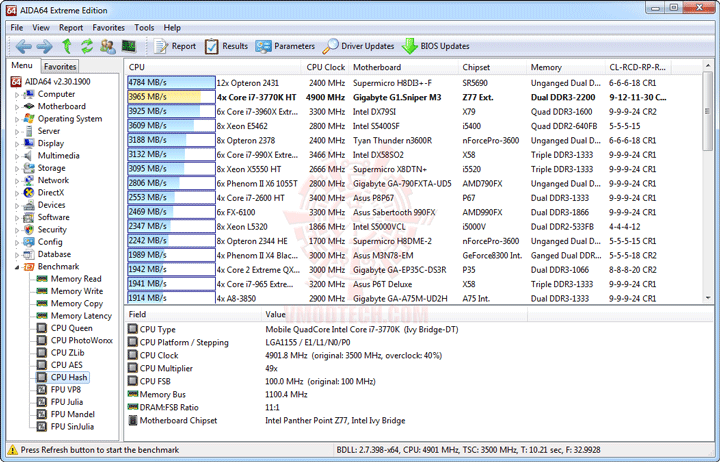Click the results list scroll down arrow
Image resolution: width=720 pixels, height=462 pixels.
[708, 298]
